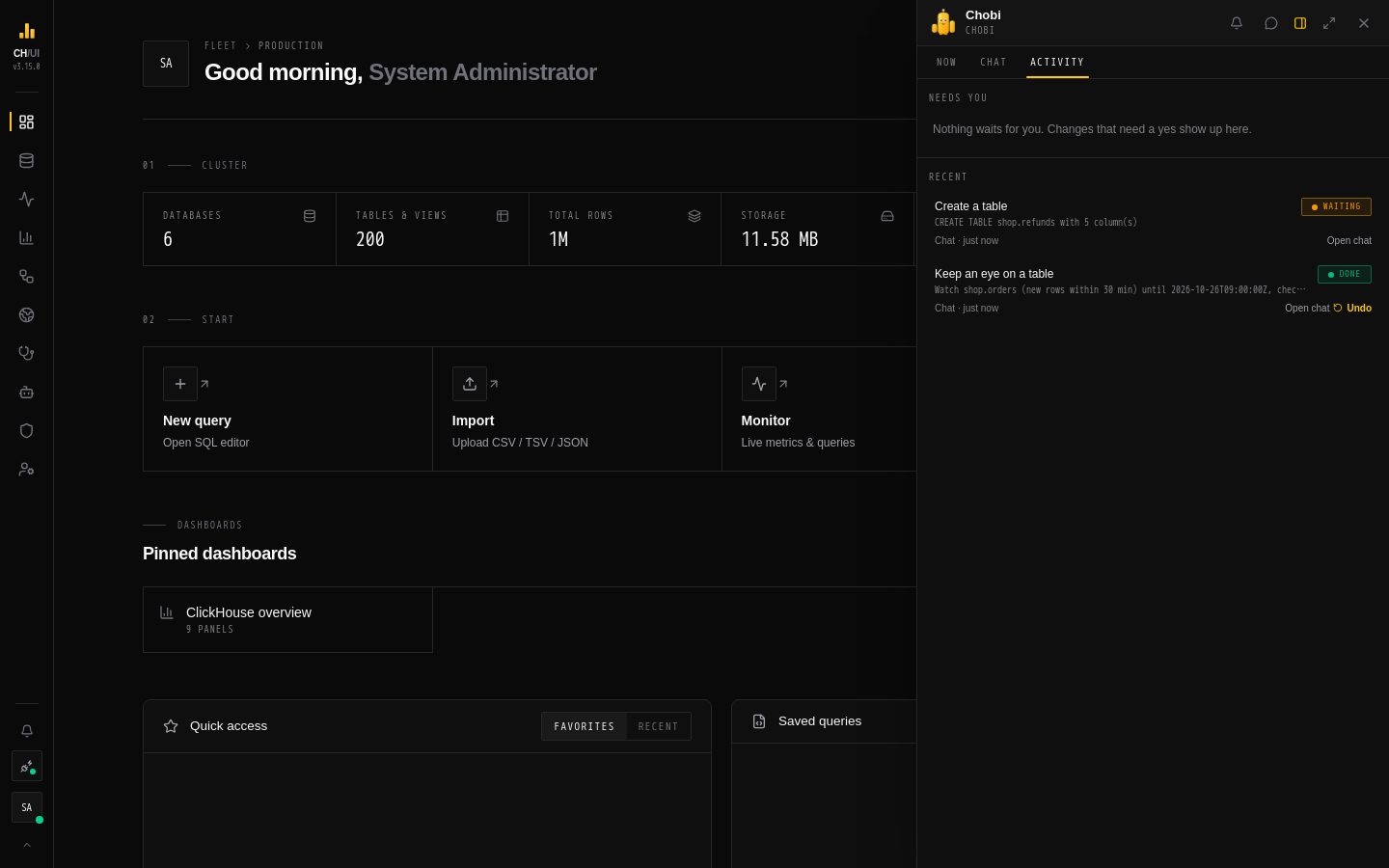Open the stethoscope diagnostics icon in the sidebar

pos(26,354)
